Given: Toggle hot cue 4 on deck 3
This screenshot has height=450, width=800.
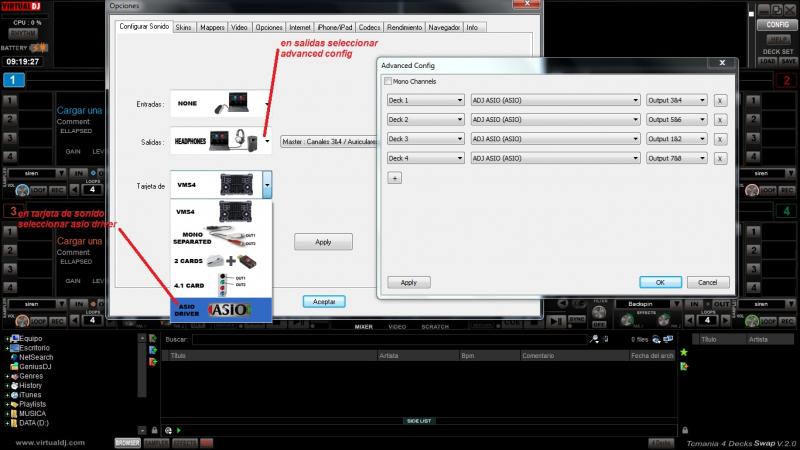Looking at the screenshot, I should [10, 287].
